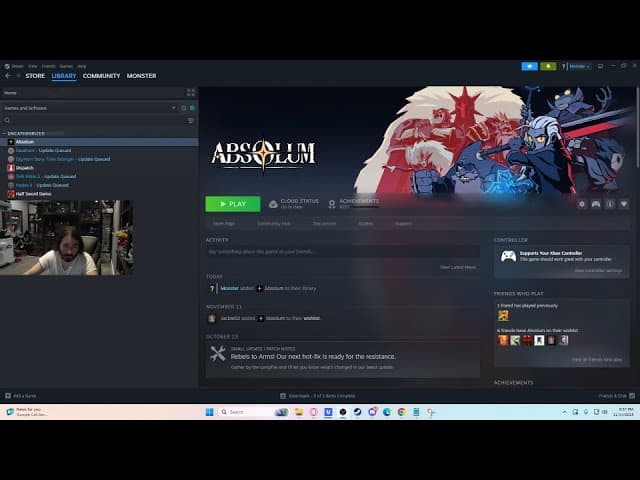
Task: Open the game info icon
Action: [610, 204]
